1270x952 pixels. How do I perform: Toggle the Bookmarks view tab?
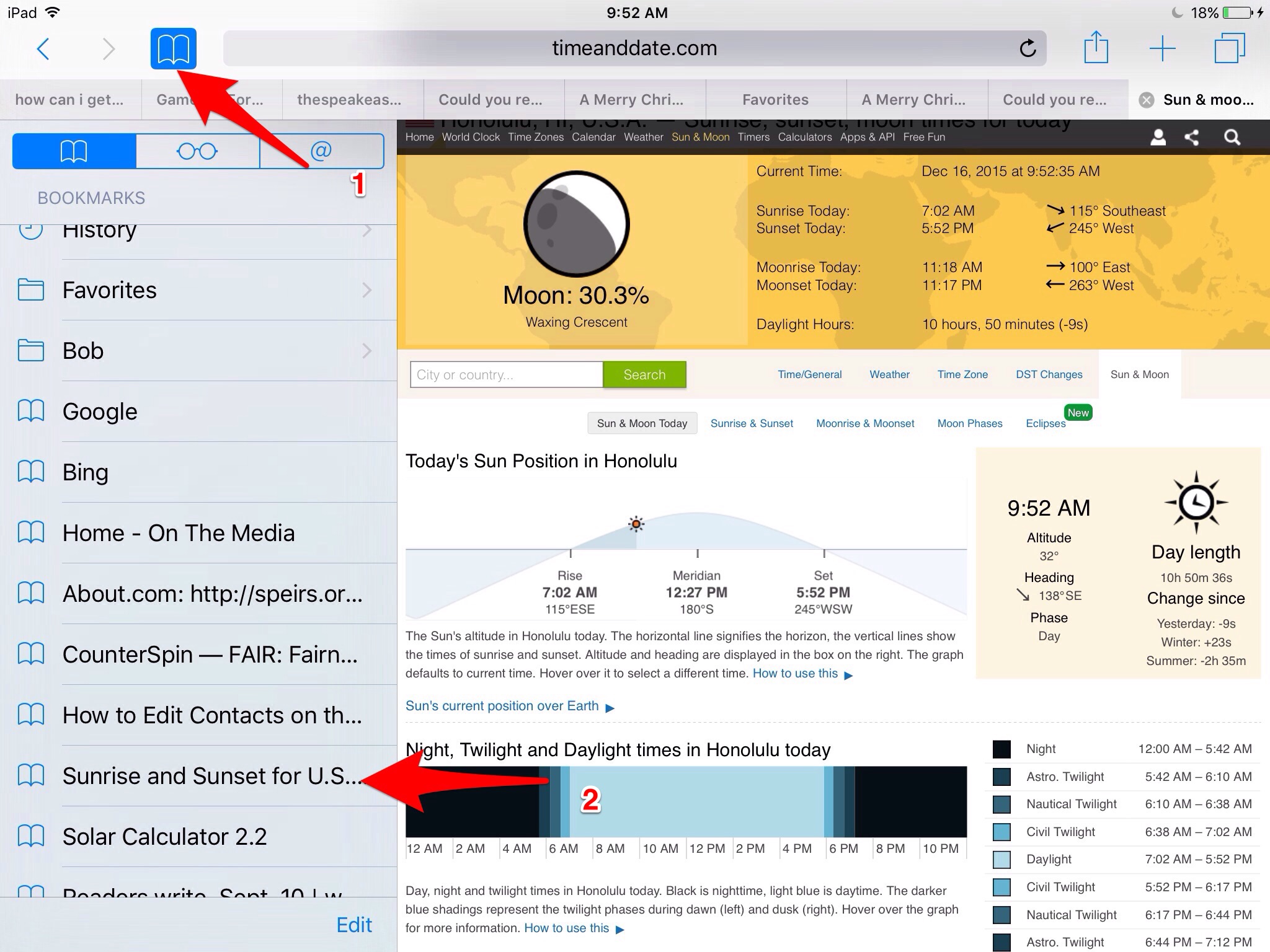75,150
